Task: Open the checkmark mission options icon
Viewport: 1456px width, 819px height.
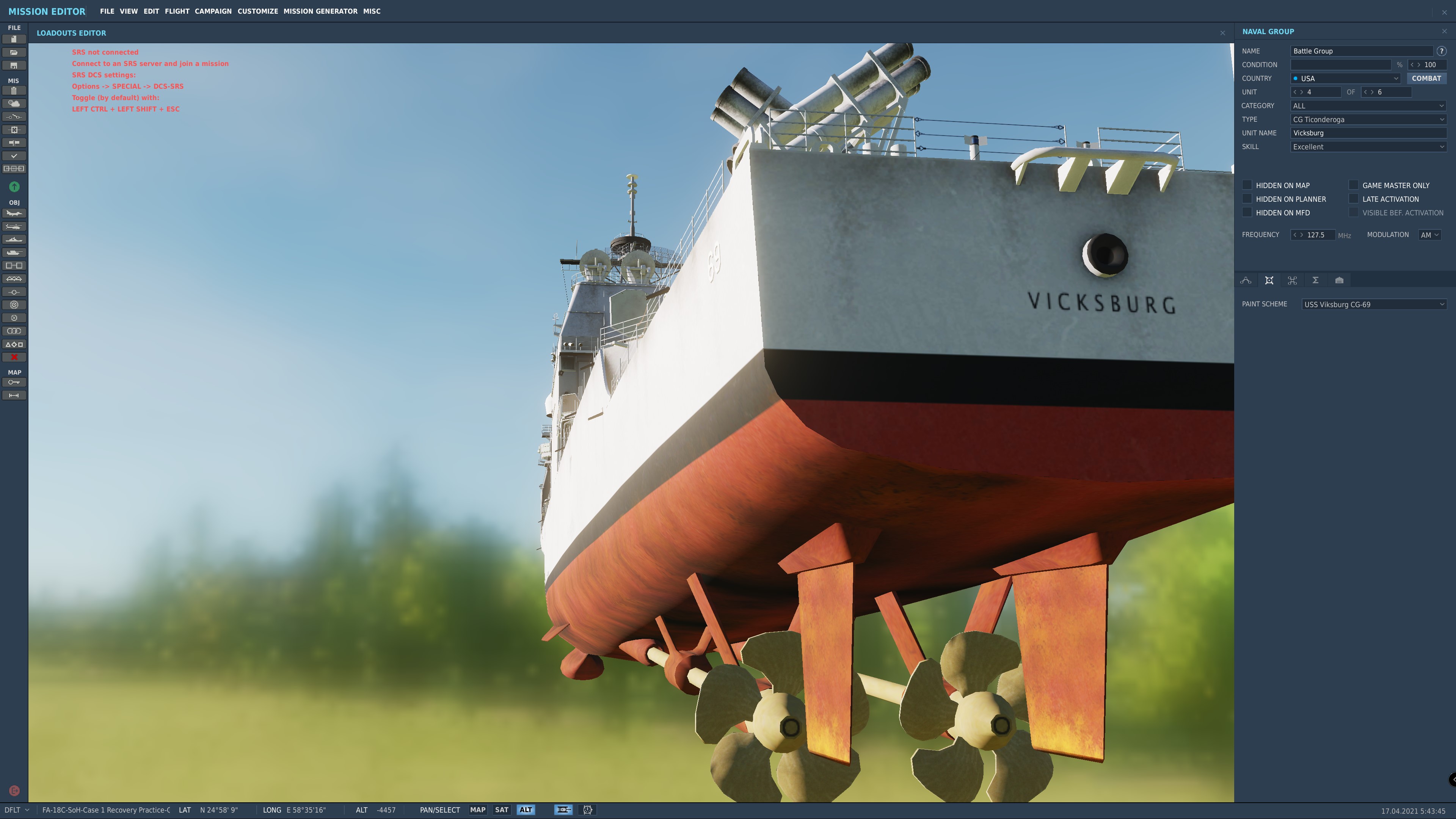Action: coord(14,155)
